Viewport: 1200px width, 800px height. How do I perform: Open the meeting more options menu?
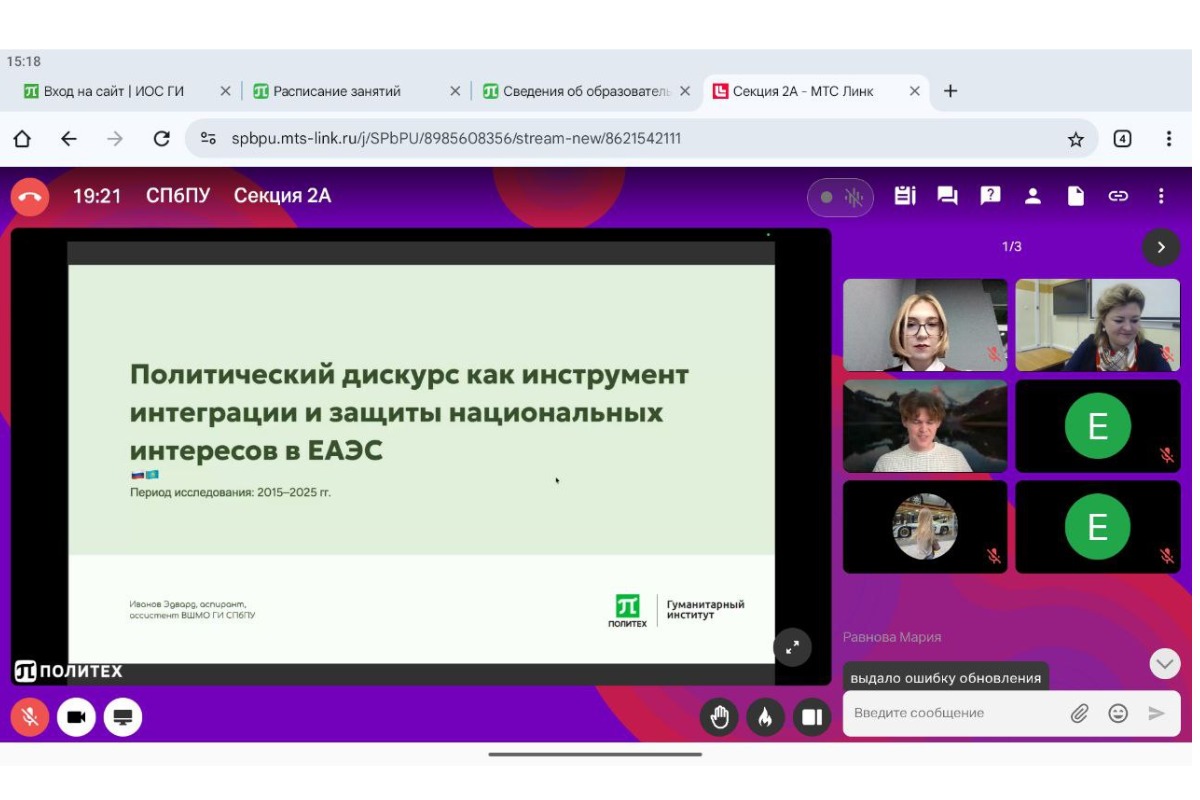pyautogui.click(x=1161, y=196)
